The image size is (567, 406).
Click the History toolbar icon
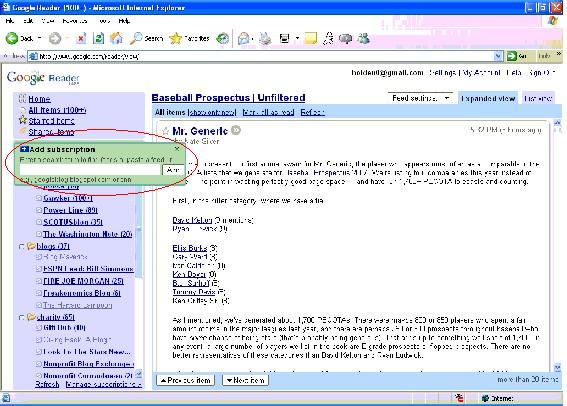pyautogui.click(x=222, y=38)
